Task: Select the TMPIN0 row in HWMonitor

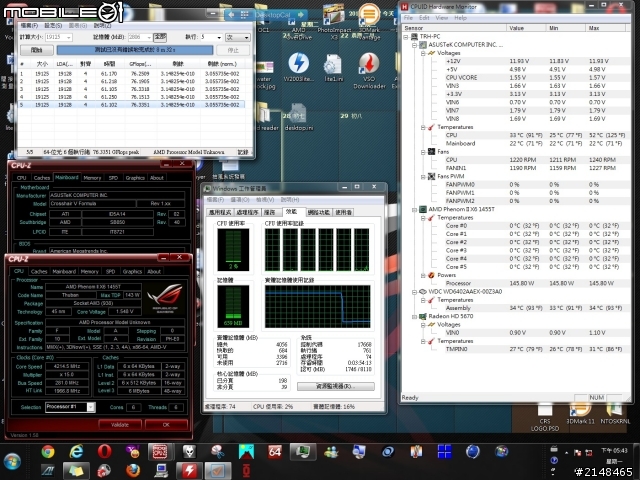Action: (x=515, y=349)
